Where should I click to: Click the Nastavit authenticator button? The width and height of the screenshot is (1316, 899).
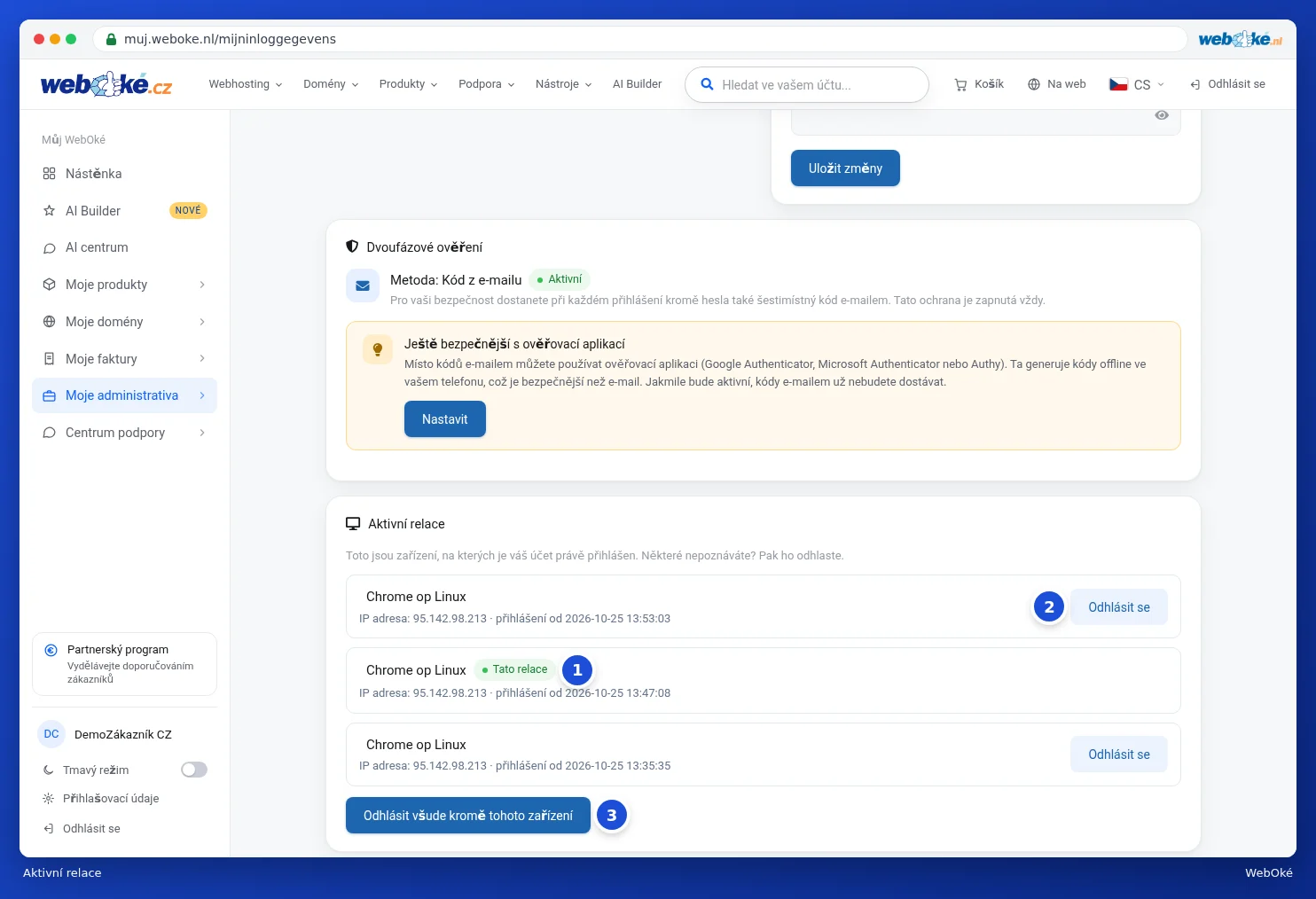click(445, 419)
